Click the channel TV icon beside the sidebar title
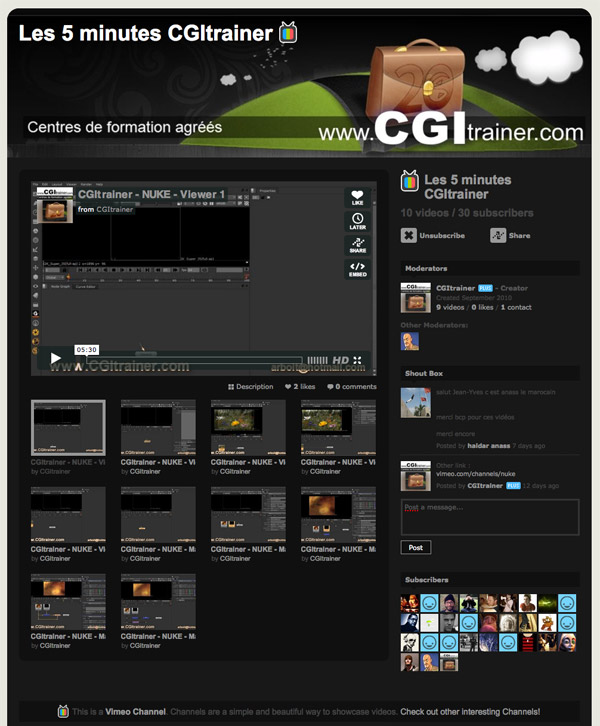The image size is (600, 726). tap(410, 181)
